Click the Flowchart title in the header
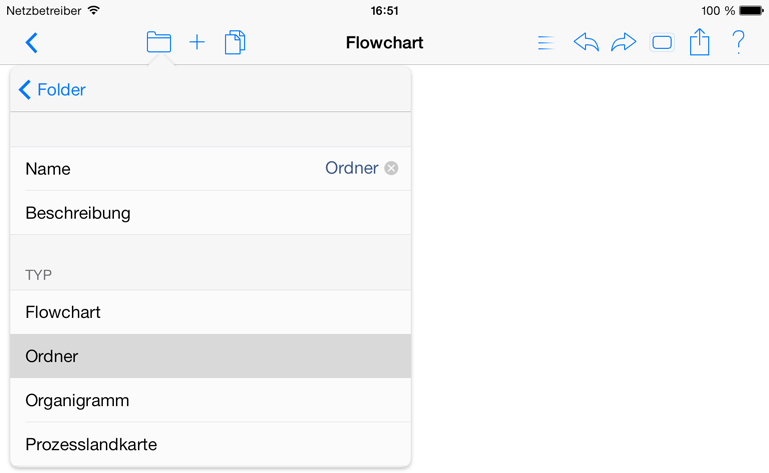Image resolution: width=769 pixels, height=473 pixels. 384,43
